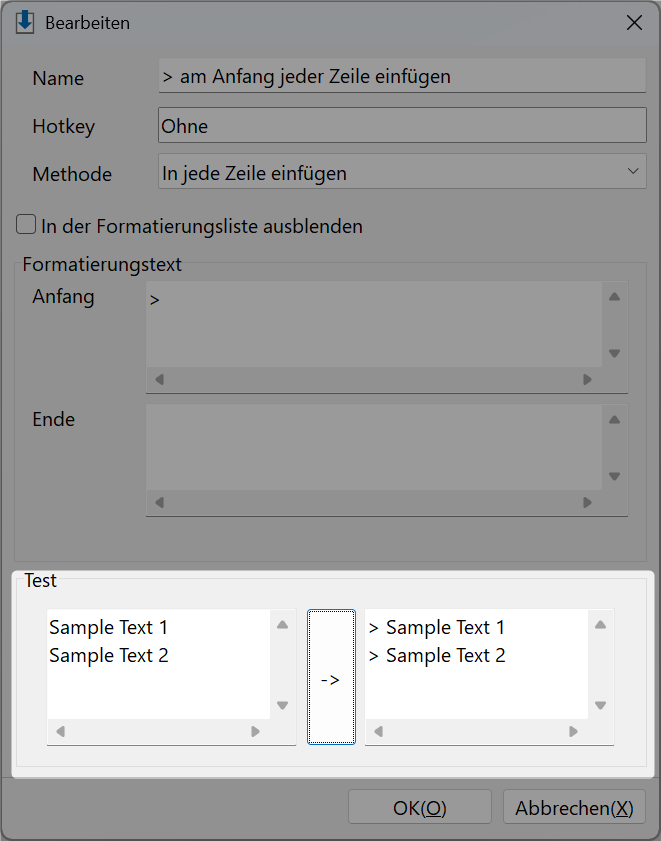
Task: Click the left arrow of the Anfang horizontal scrollbar
Action: click(x=159, y=380)
